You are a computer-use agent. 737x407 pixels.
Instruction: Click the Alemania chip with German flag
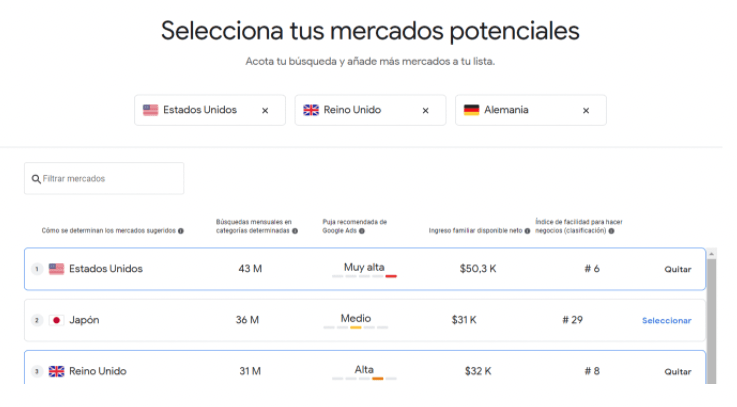[531, 110]
